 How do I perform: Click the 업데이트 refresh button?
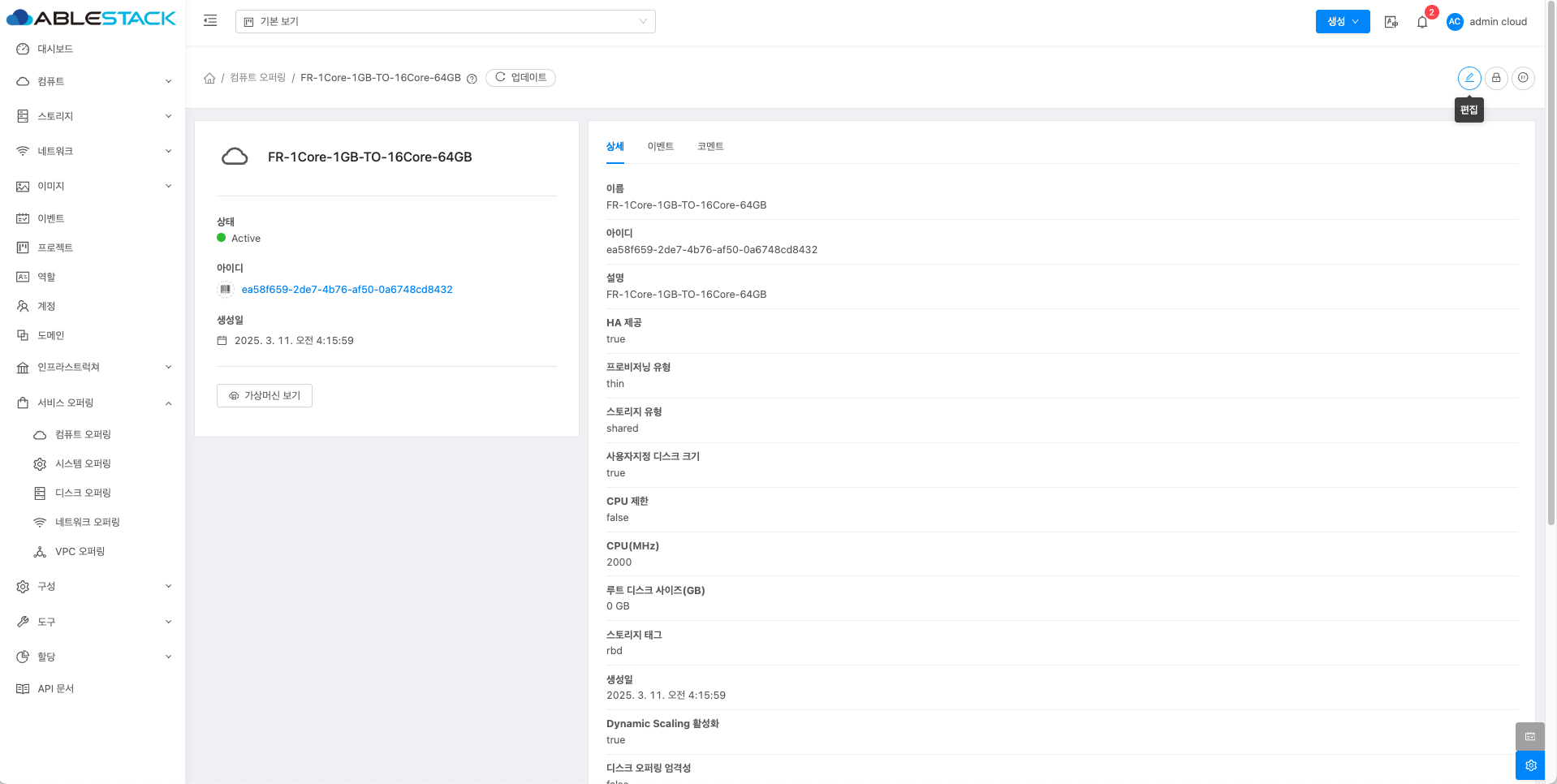coord(520,78)
